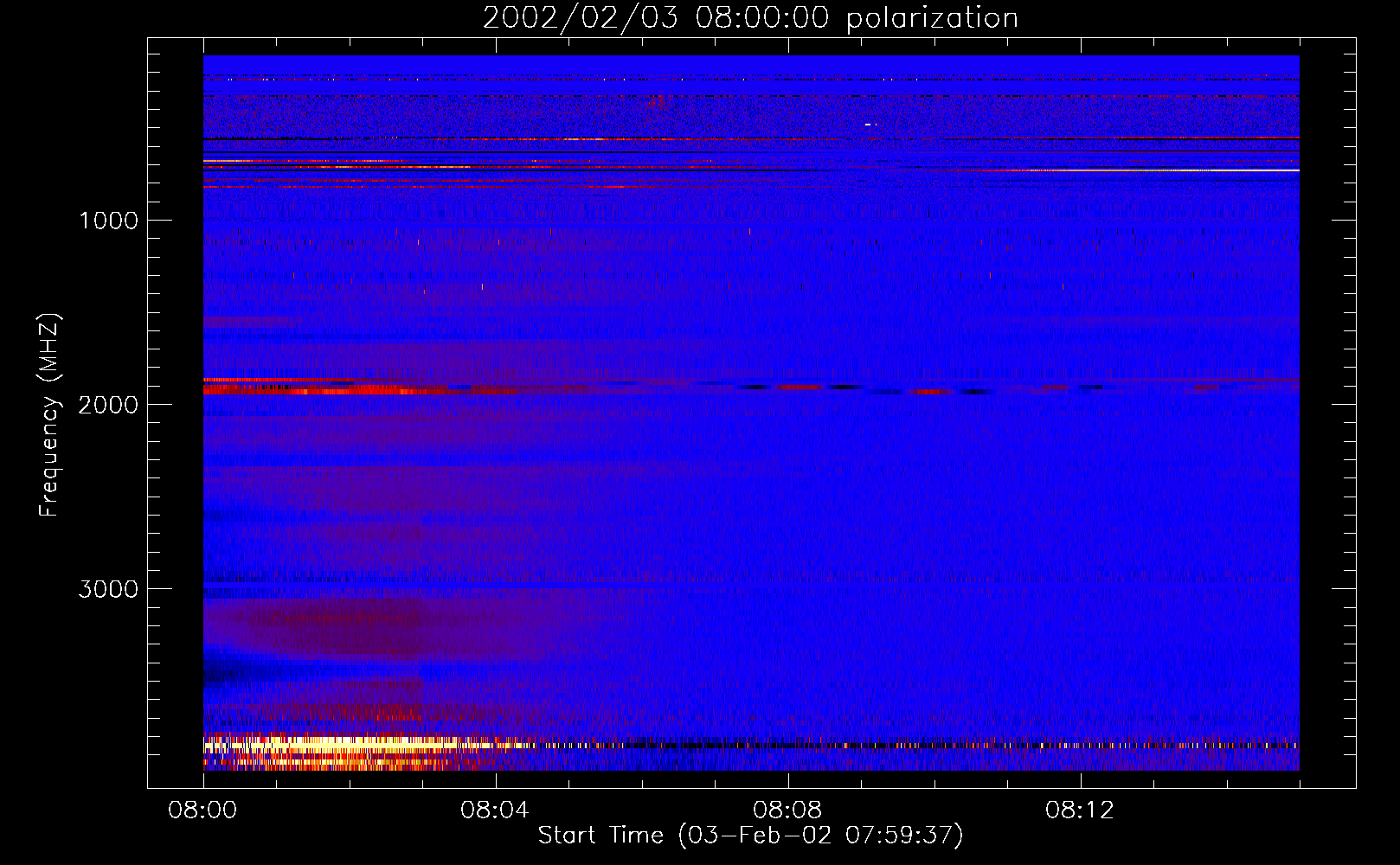The width and height of the screenshot is (1400, 865).
Task: Click the 'Frequency (MHZ)' axis title
Action: [49, 415]
